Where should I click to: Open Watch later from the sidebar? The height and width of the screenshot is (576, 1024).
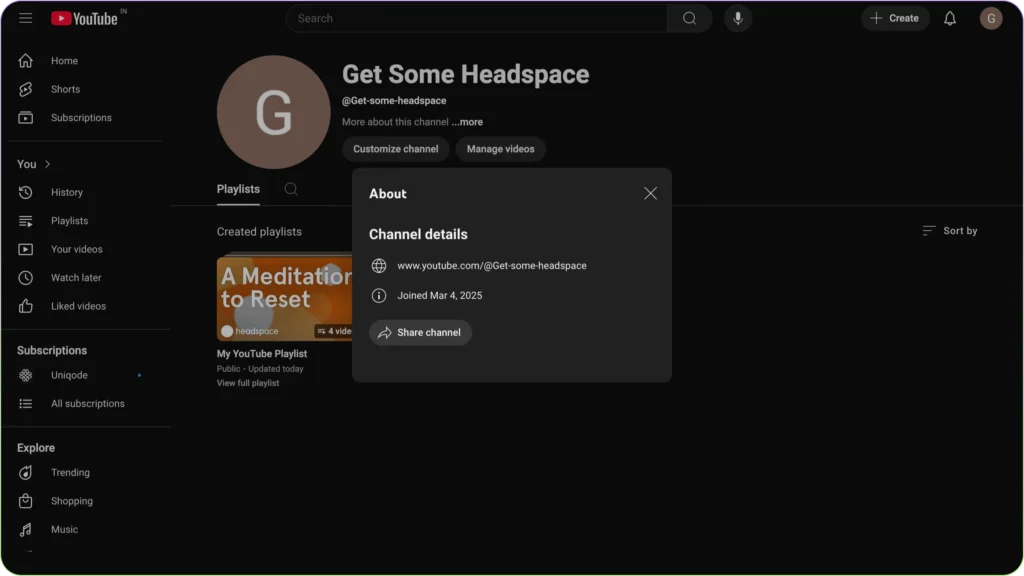click(76, 277)
